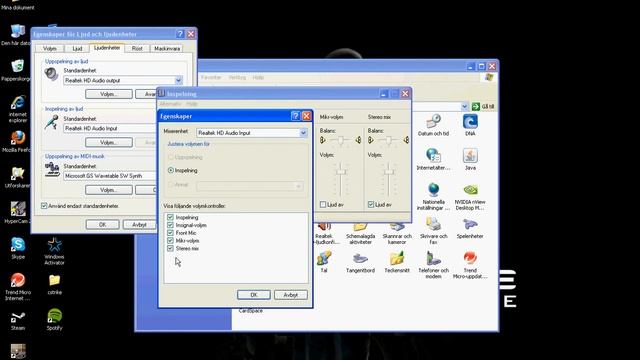This screenshot has width=640, height=360.
Task: Toggle the Stereo mix checkbox in list
Action: [x=170, y=248]
